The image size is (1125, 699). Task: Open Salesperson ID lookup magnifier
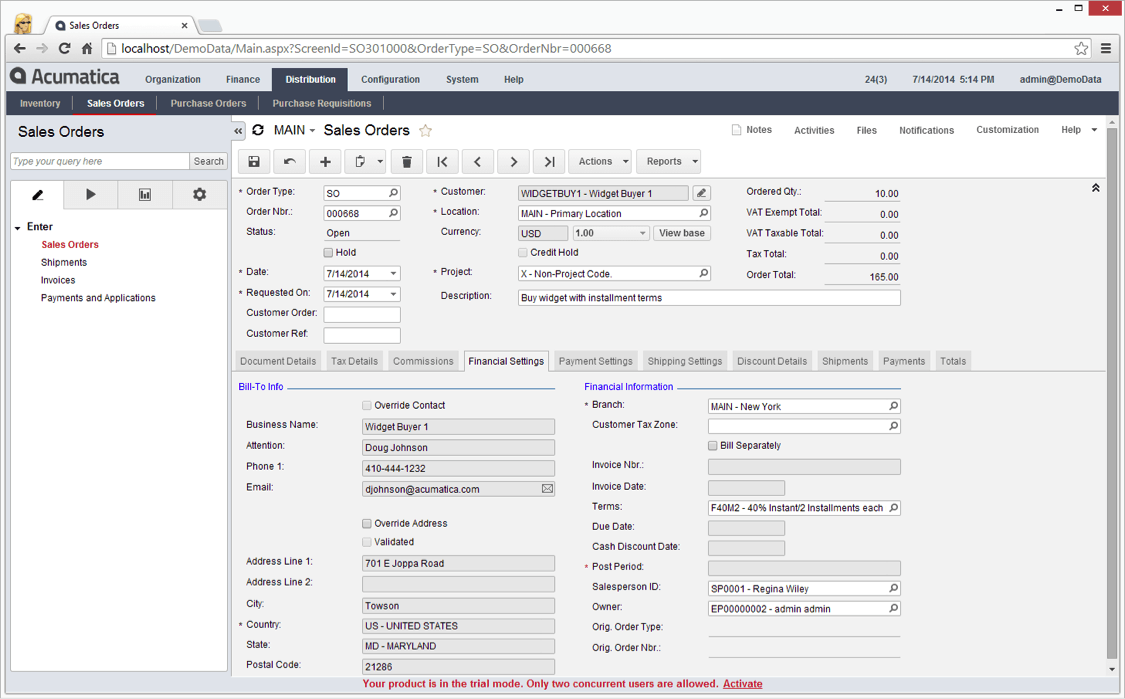893,588
